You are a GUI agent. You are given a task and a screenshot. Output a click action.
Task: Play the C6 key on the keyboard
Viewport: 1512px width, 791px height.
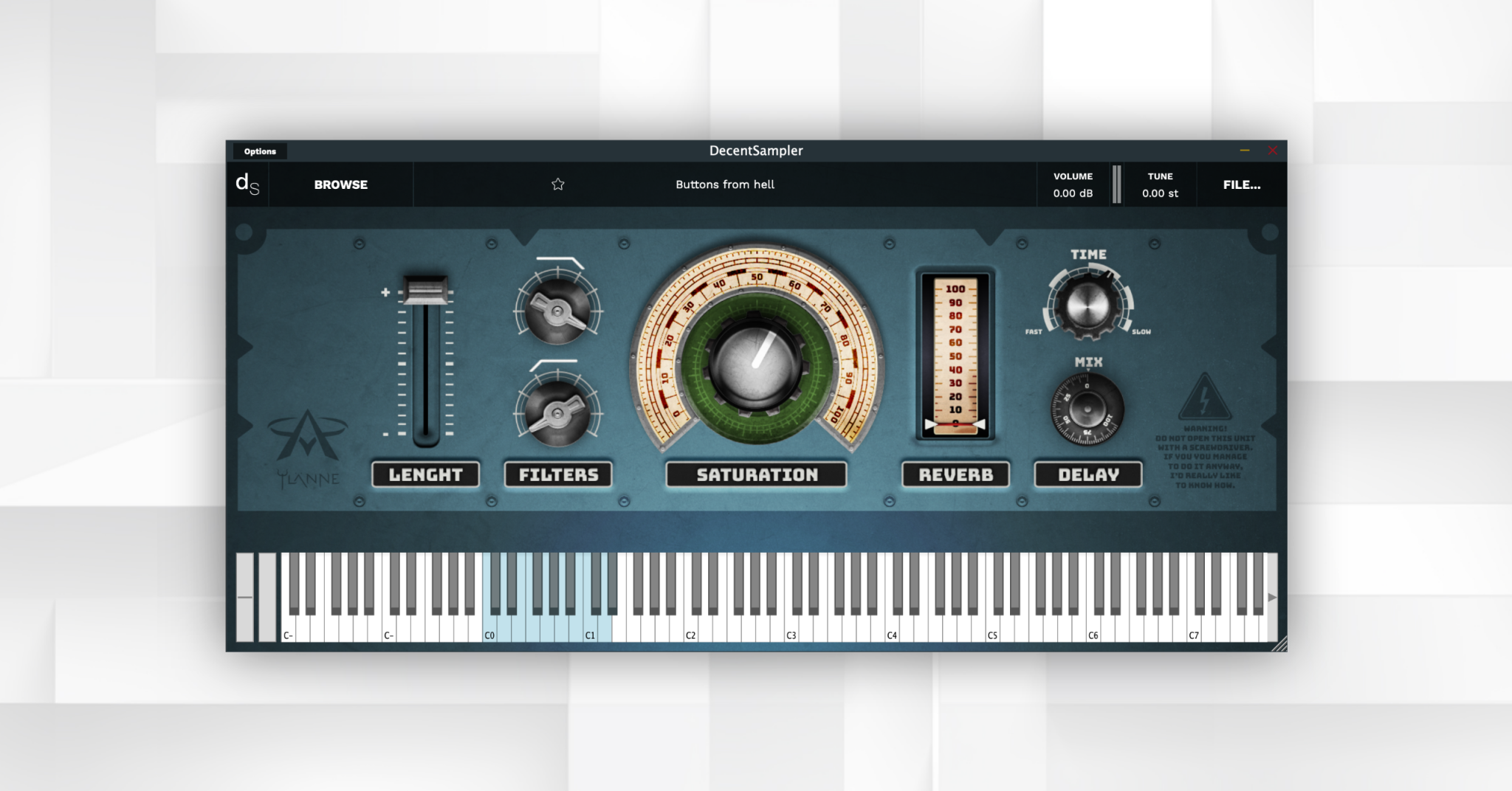[x=1093, y=629]
